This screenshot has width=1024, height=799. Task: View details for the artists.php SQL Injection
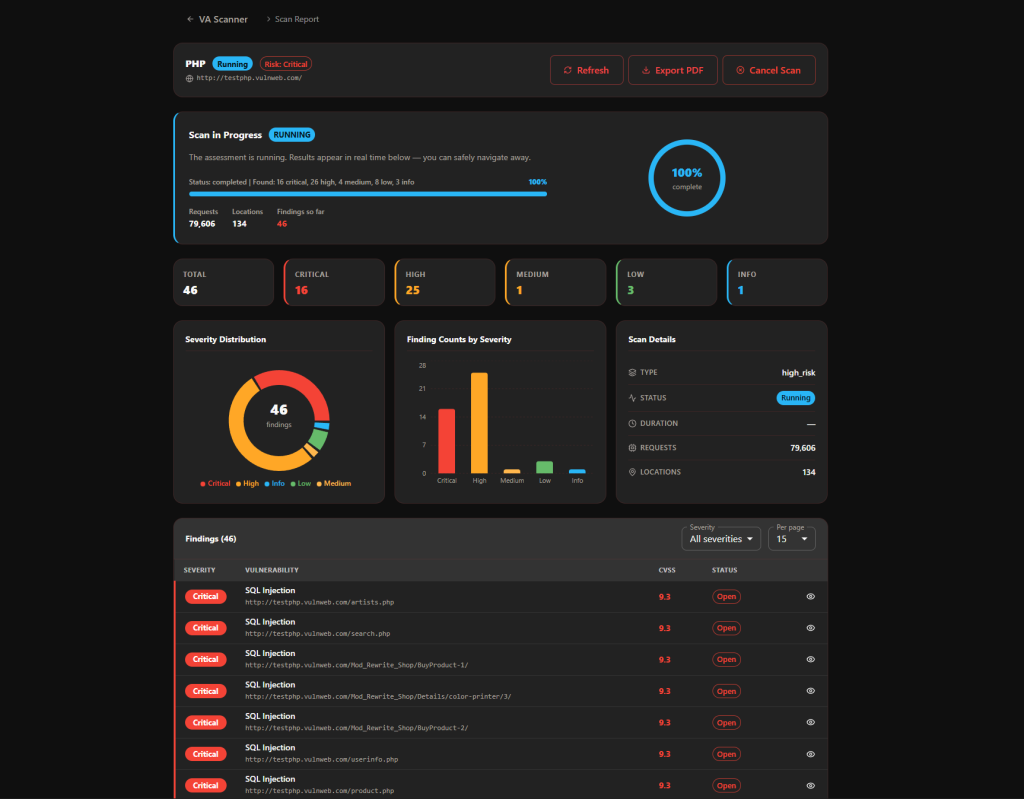coord(810,596)
